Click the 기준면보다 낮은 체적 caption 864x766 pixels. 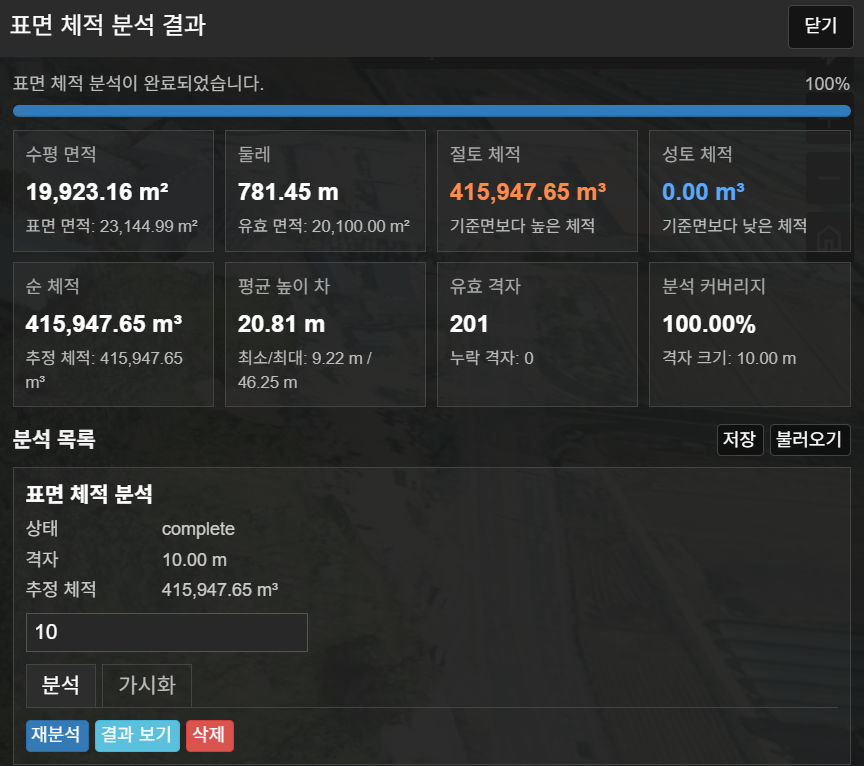[735, 226]
